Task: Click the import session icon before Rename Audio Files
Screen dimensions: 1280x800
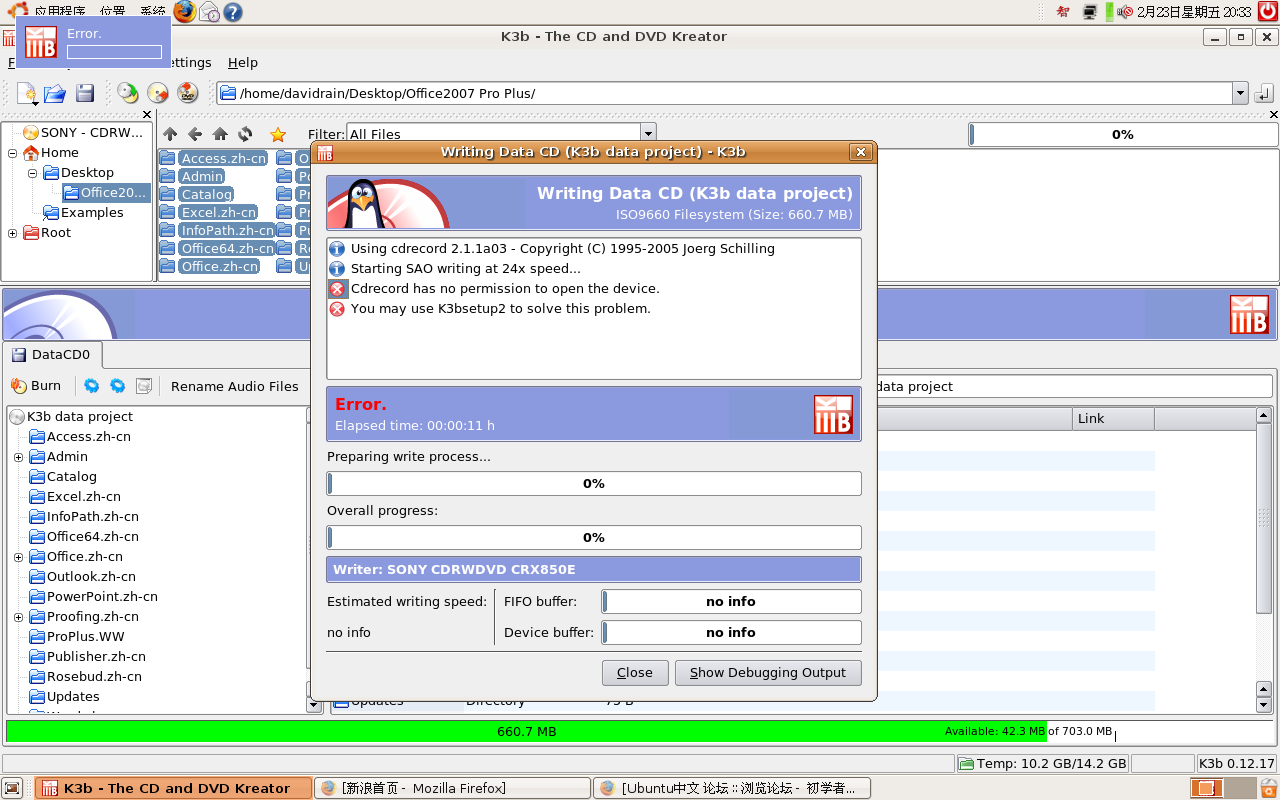Action: point(144,386)
